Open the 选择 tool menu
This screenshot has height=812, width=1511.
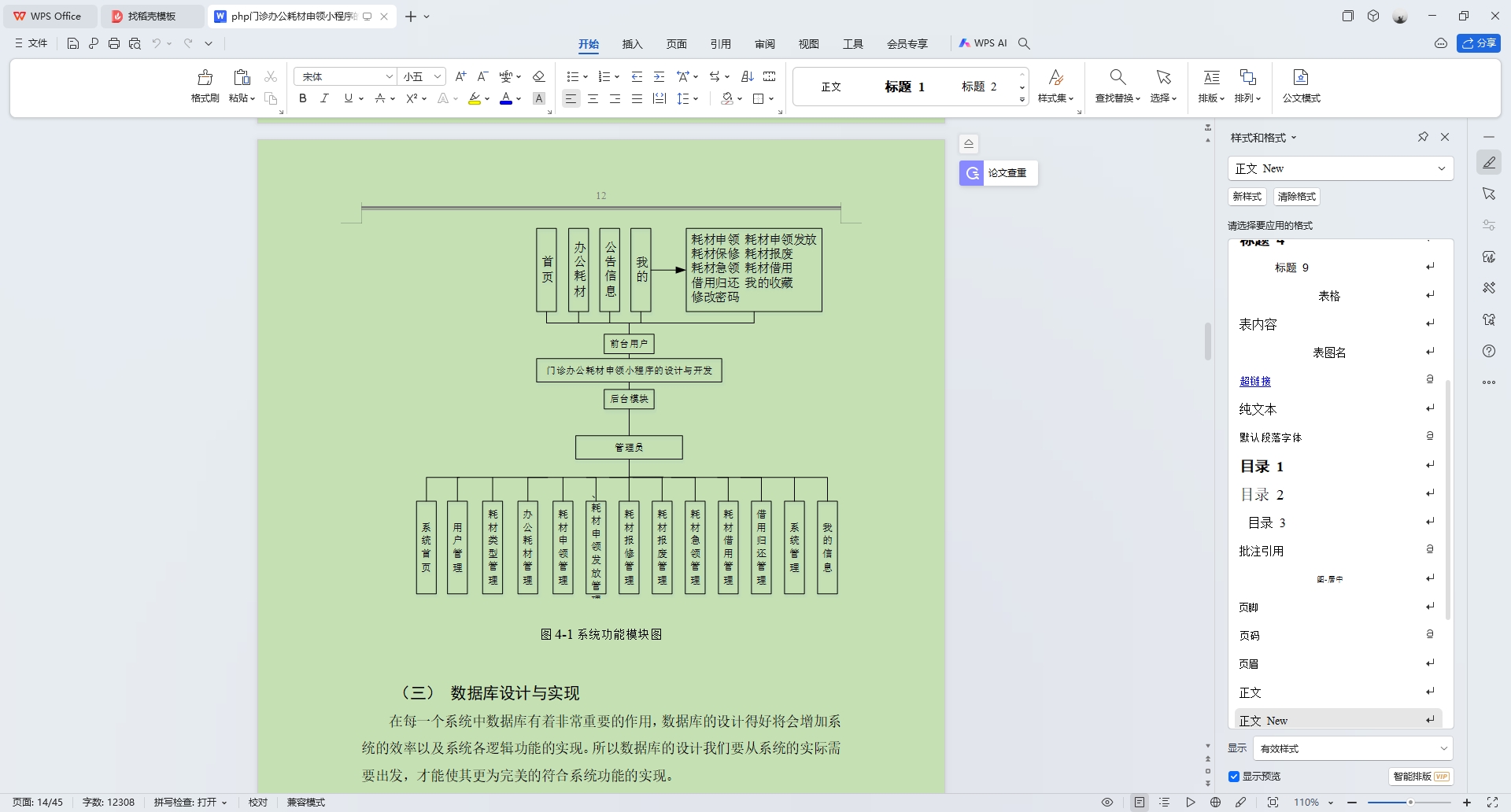1163,86
